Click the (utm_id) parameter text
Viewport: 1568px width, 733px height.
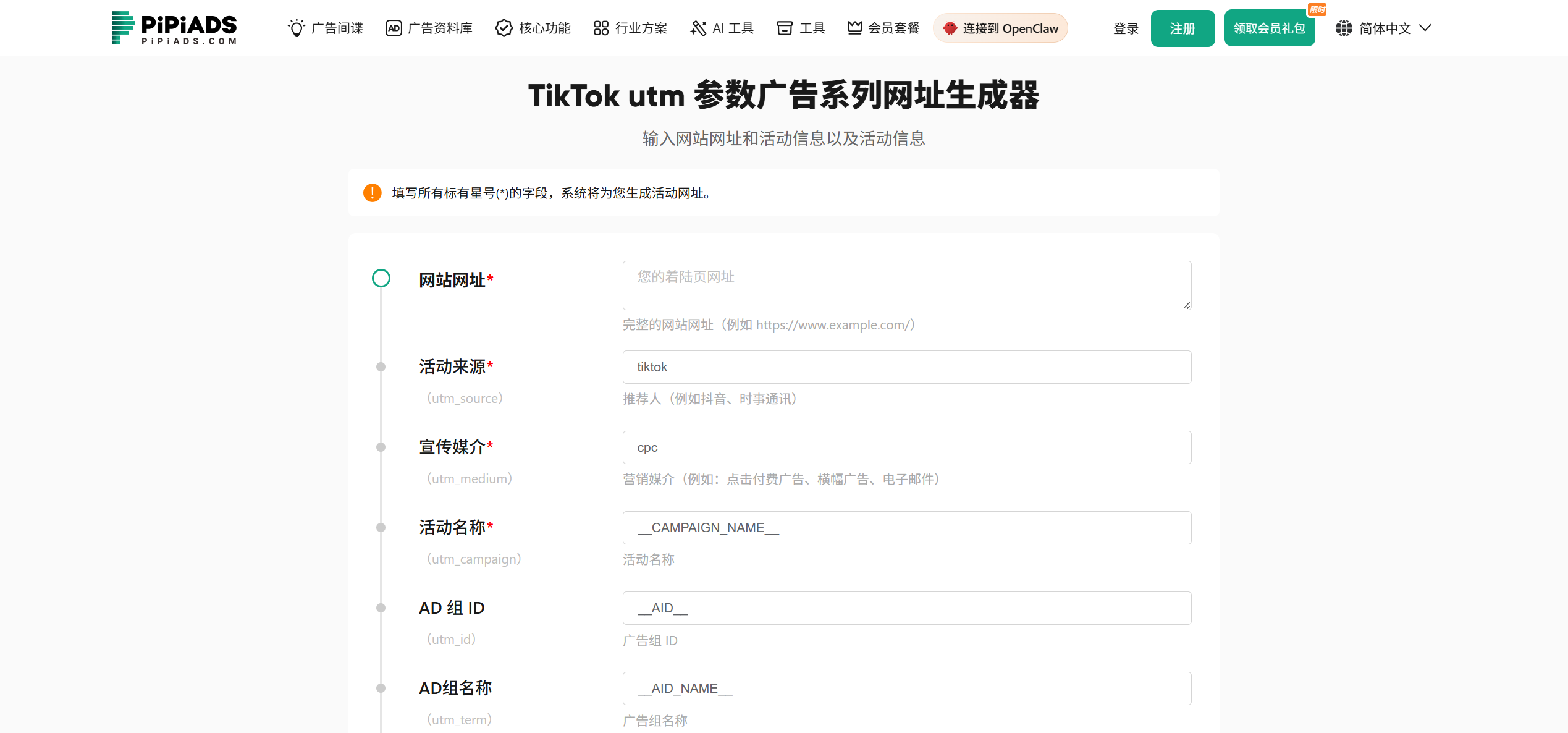[x=451, y=639]
